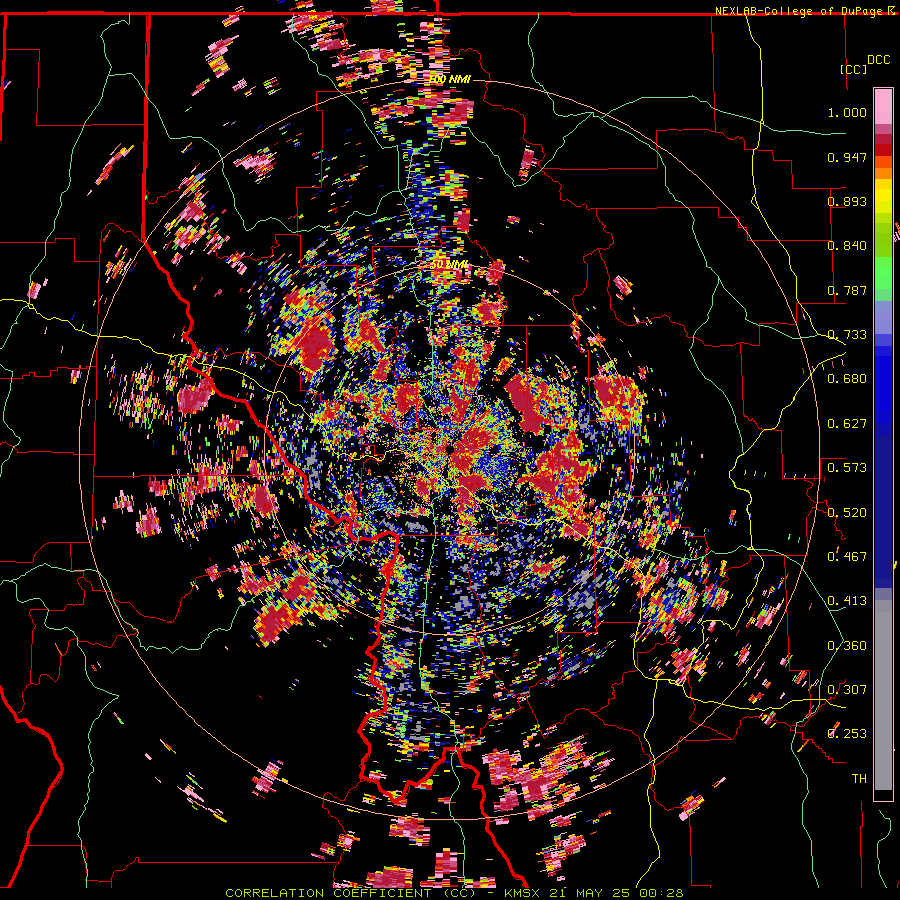Click the 0.893 scale value
This screenshot has width=900, height=900.
(x=847, y=201)
